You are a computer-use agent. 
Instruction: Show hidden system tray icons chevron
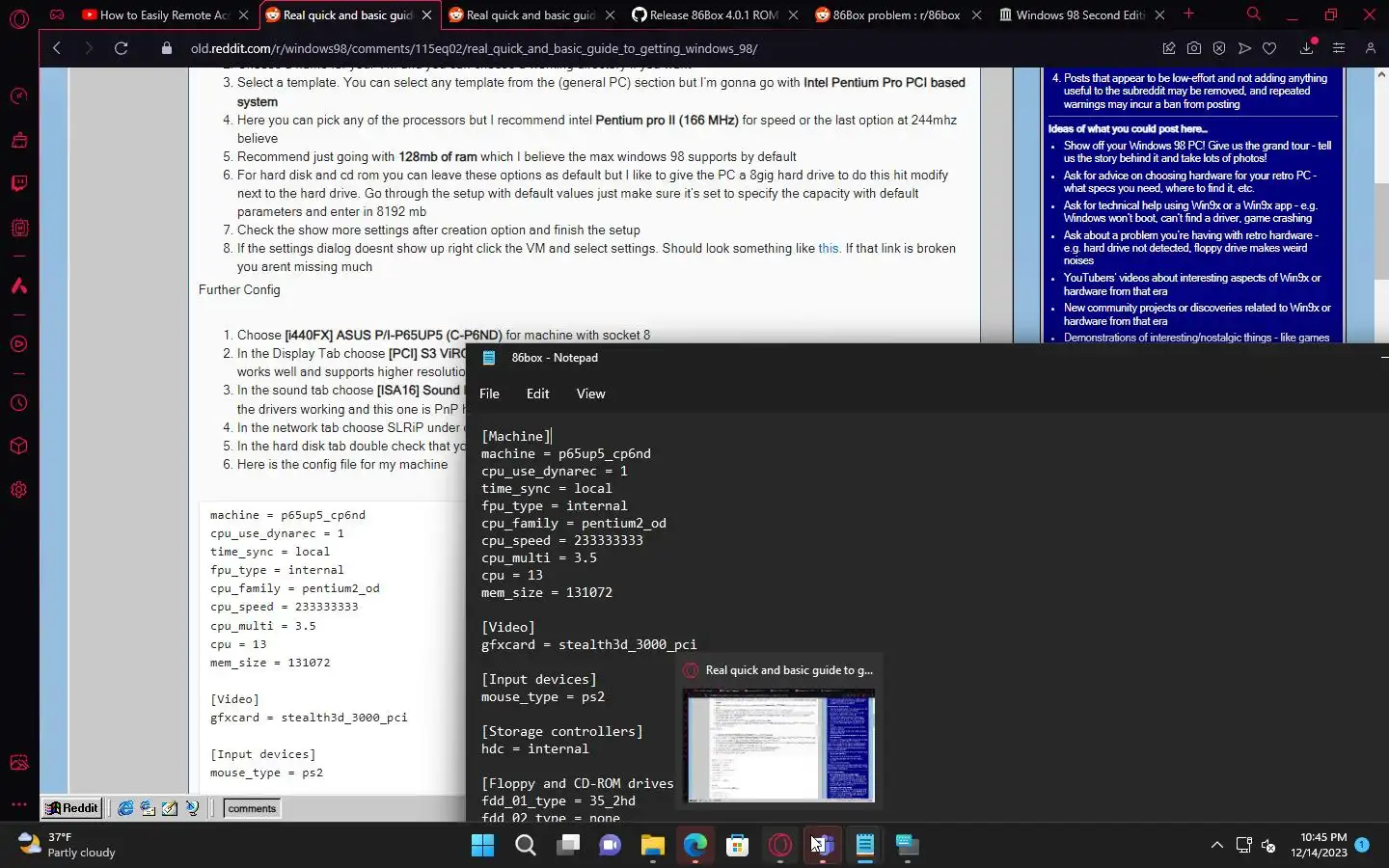pyautogui.click(x=1216, y=846)
